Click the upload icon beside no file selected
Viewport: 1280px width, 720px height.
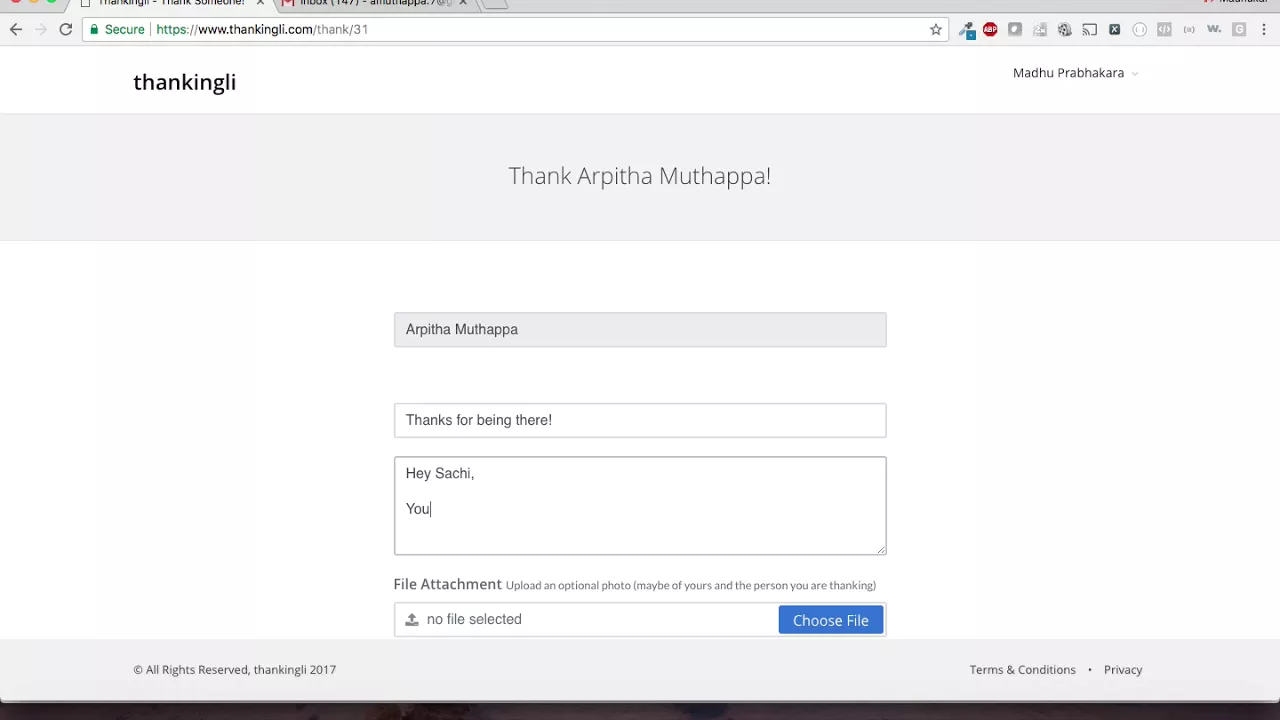pos(411,620)
